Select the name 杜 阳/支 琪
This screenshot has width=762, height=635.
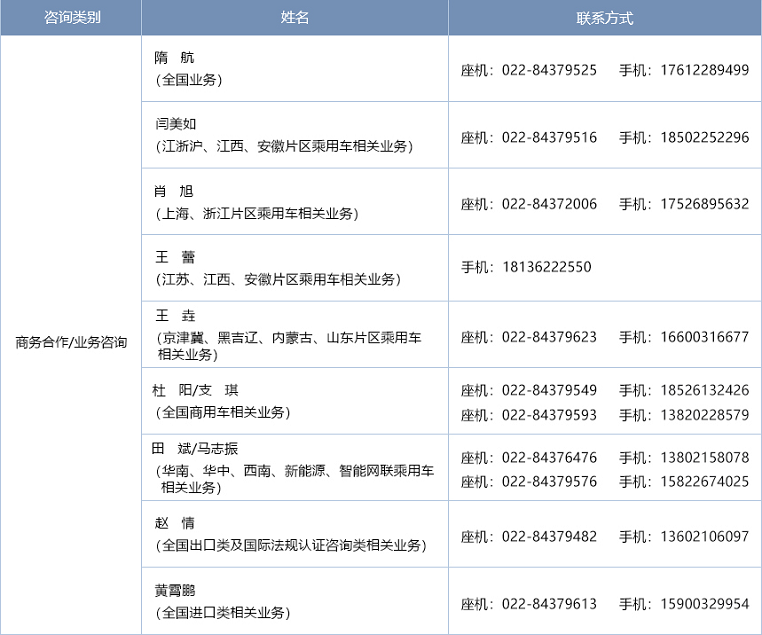(x=196, y=389)
